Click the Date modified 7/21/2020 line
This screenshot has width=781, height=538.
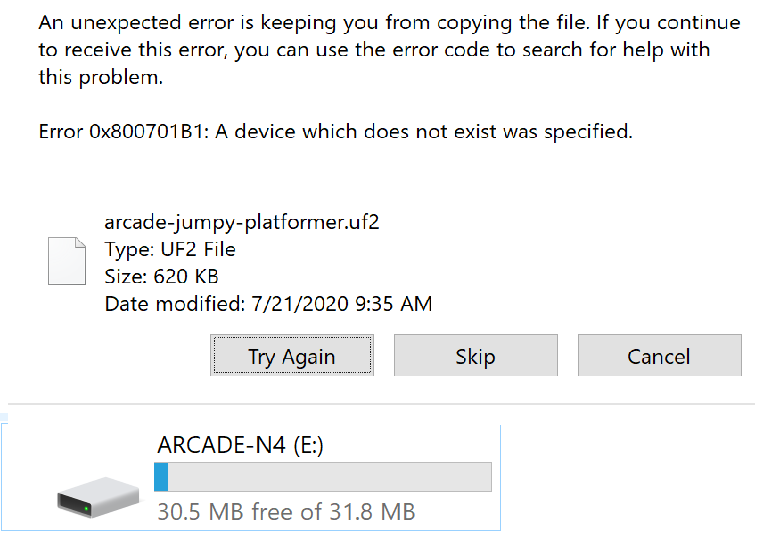click(x=268, y=303)
